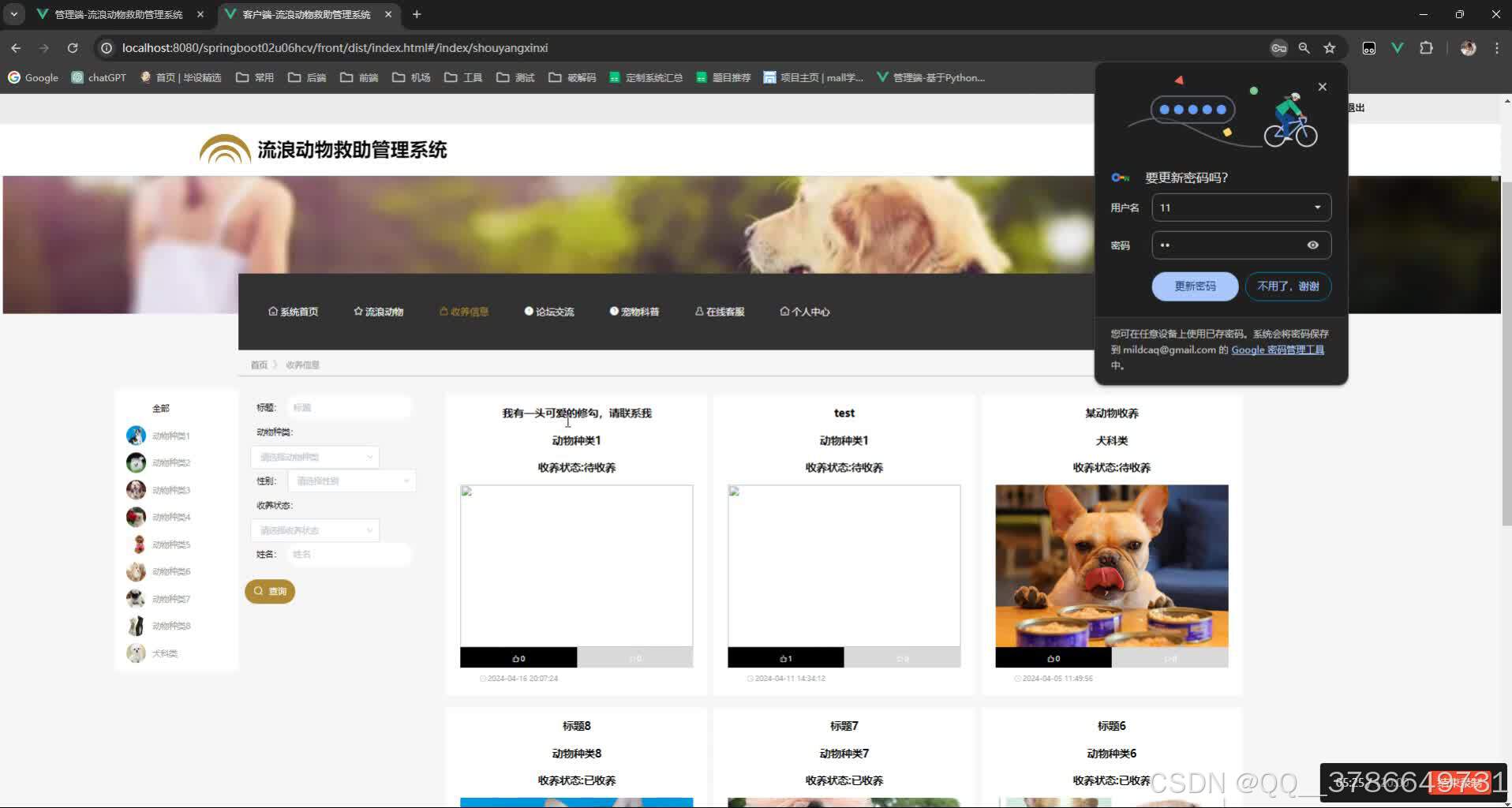Select 动物种类2 category avatar

[136, 462]
